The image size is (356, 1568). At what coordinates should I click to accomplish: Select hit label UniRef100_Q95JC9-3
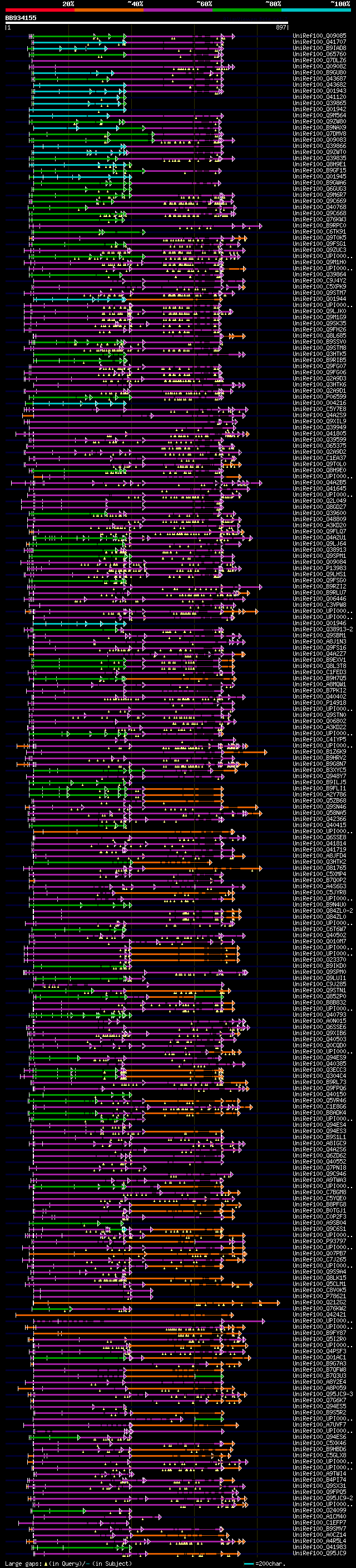pyautogui.click(x=323, y=1394)
